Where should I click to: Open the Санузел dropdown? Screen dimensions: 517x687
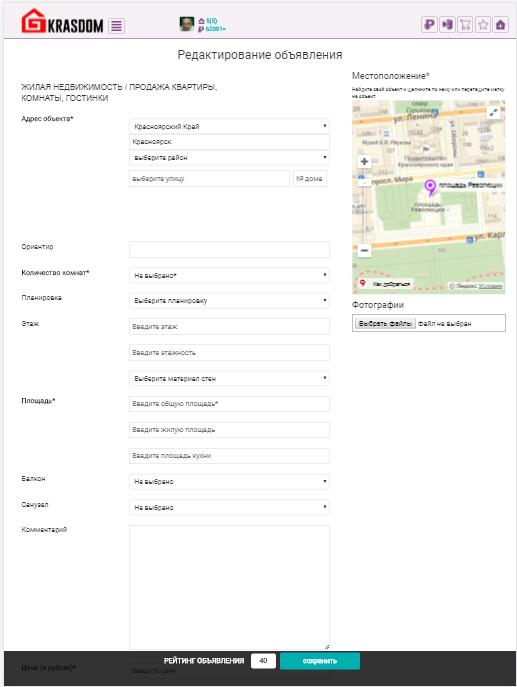coord(229,507)
